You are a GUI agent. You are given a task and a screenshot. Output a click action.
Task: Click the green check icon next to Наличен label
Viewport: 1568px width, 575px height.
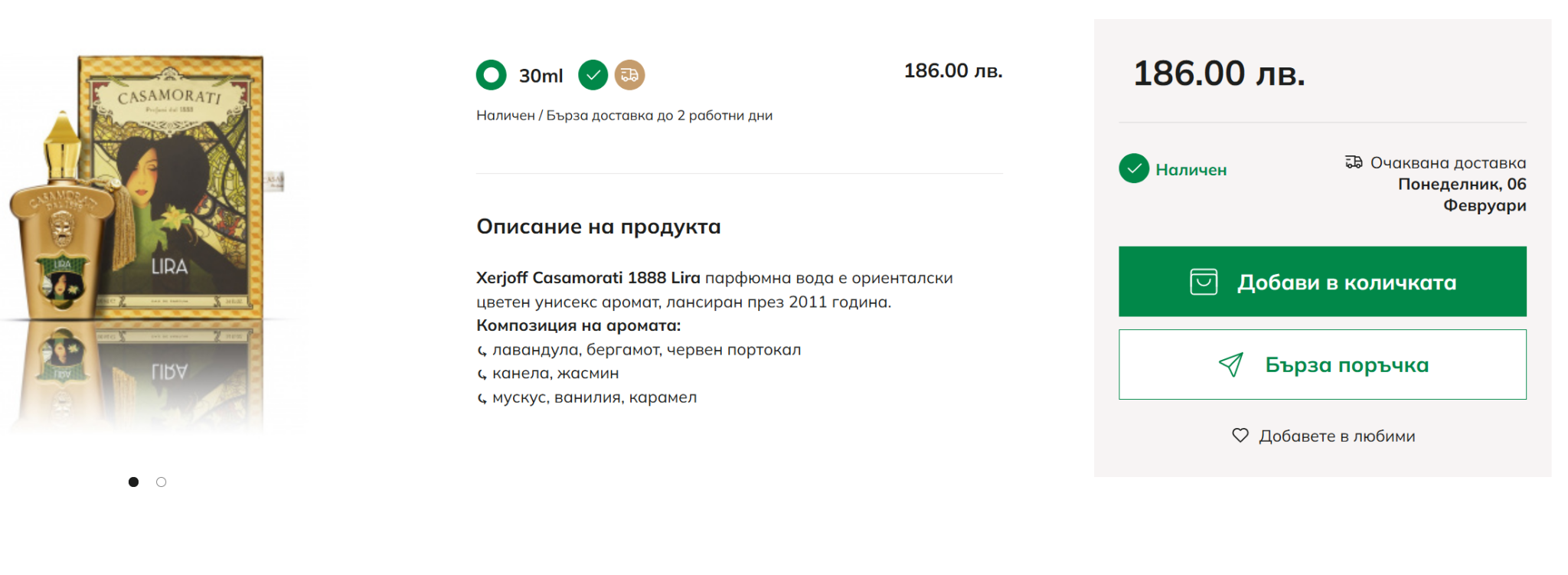1134,168
